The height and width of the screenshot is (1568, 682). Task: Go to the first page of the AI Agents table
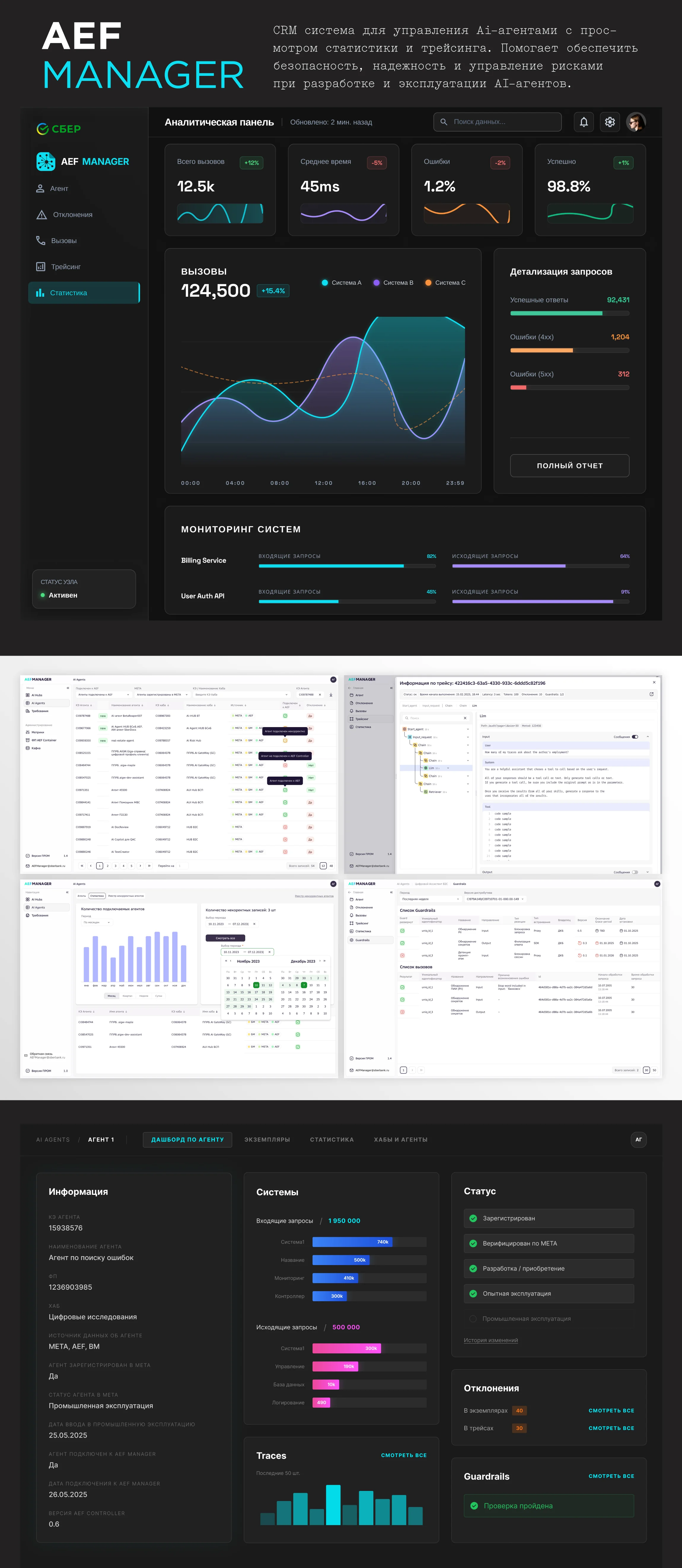[83, 866]
